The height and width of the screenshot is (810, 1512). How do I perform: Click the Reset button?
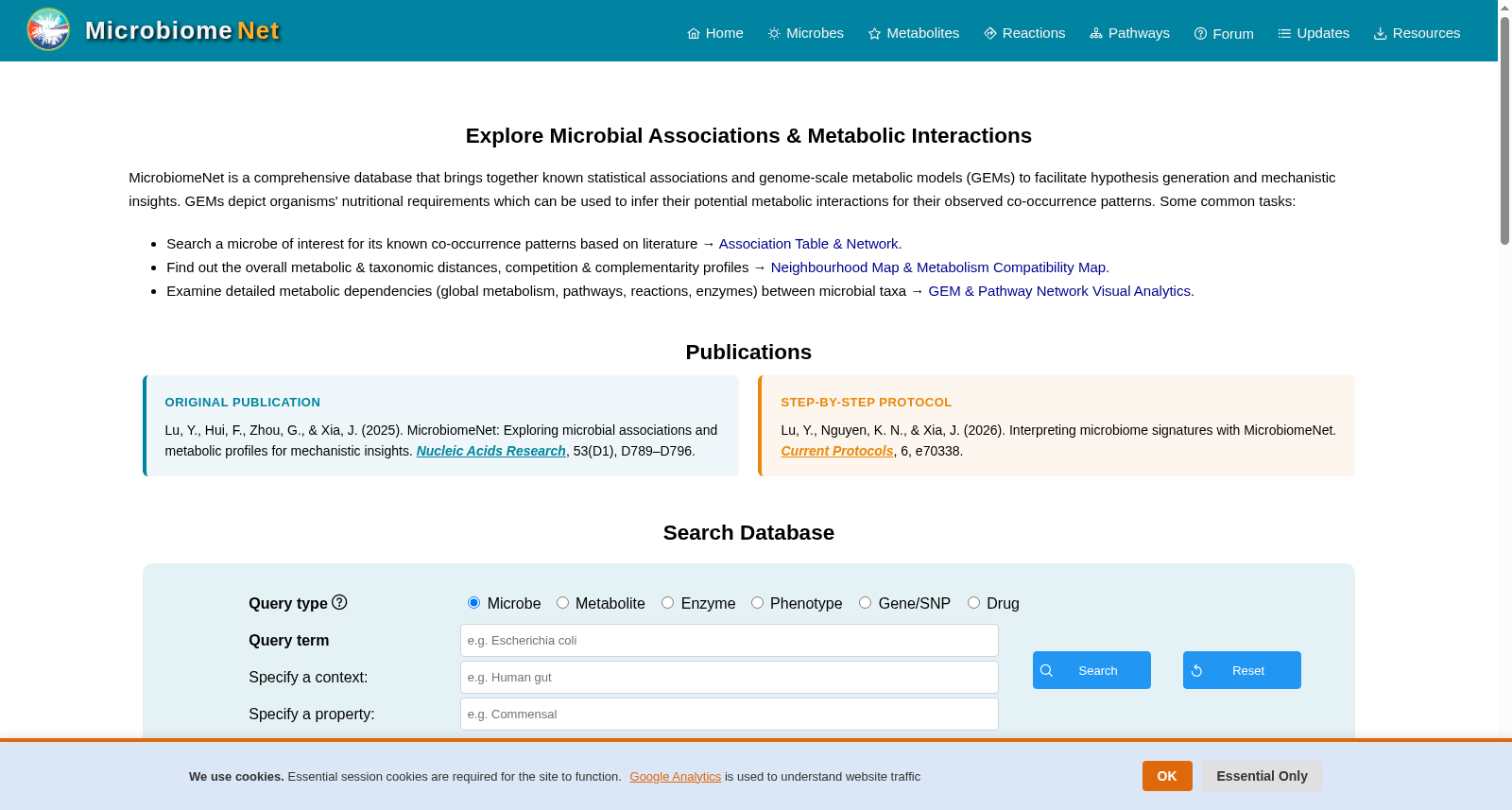click(1242, 670)
